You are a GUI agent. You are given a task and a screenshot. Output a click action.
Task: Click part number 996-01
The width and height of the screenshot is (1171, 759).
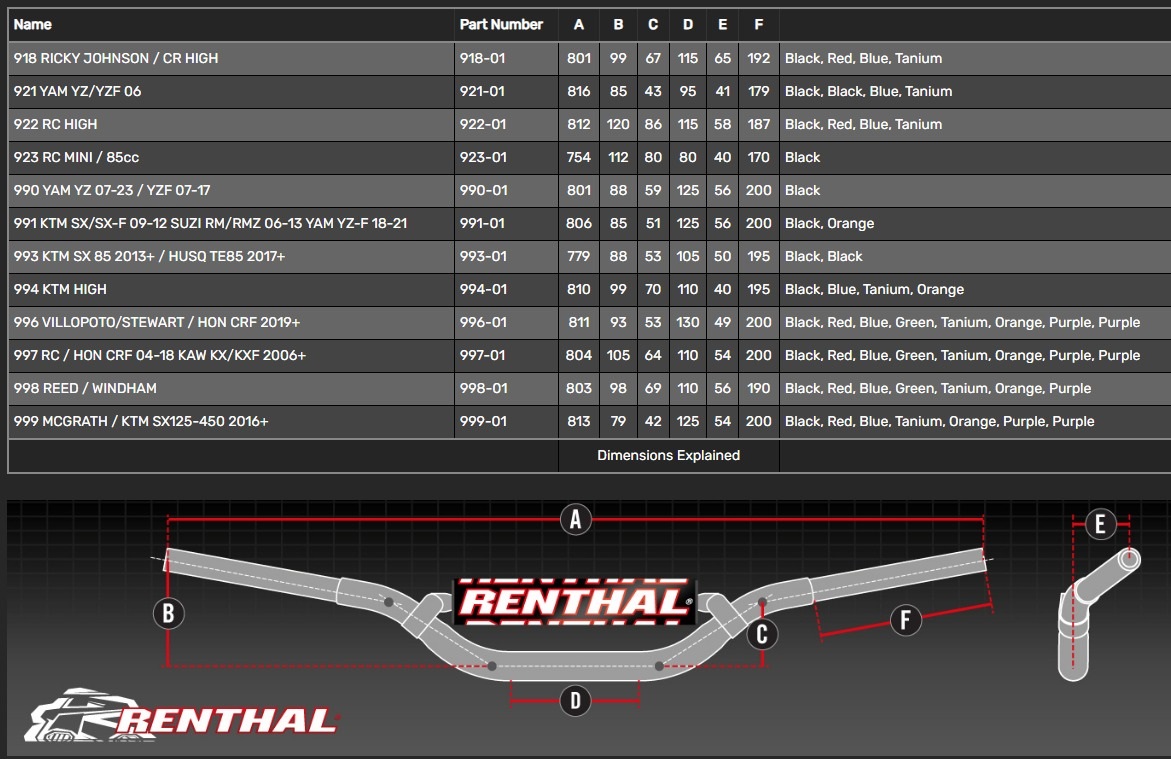click(483, 322)
